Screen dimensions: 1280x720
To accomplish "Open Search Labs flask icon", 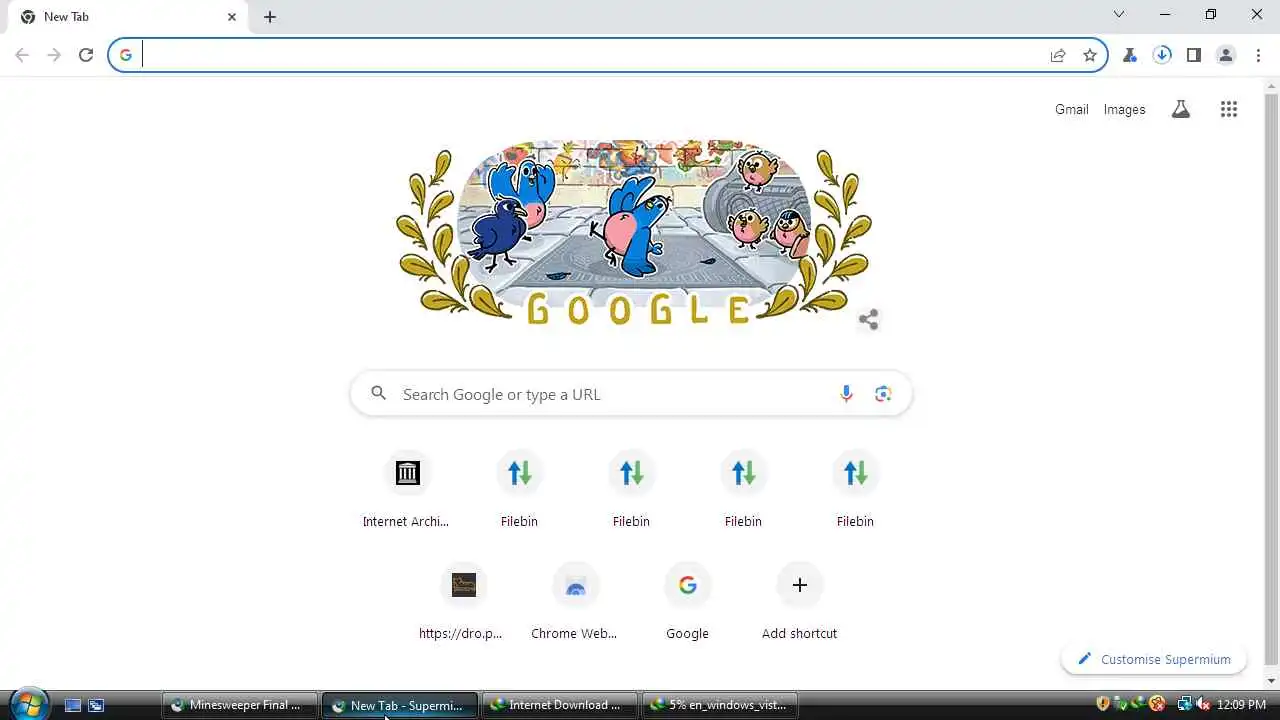I will [1181, 110].
